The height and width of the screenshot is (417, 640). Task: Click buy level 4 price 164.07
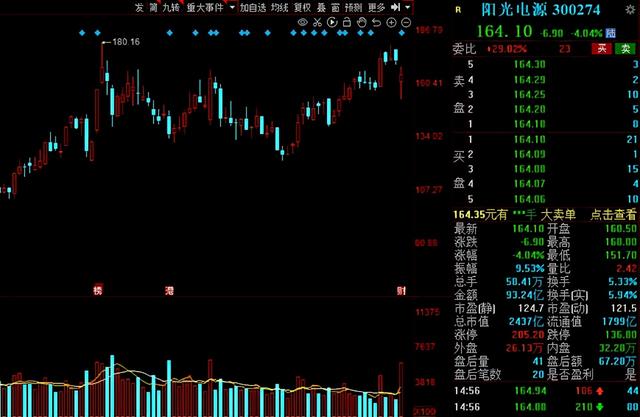point(529,184)
